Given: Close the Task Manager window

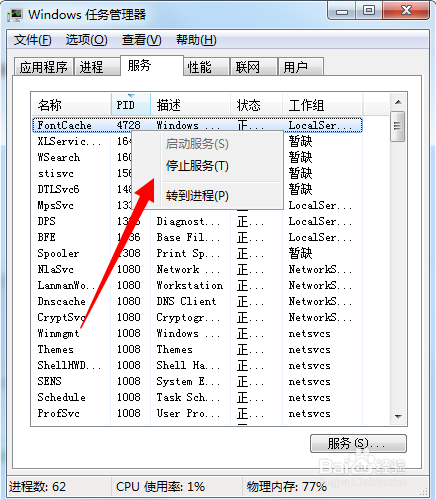Looking at the screenshot, I should coord(406,10).
